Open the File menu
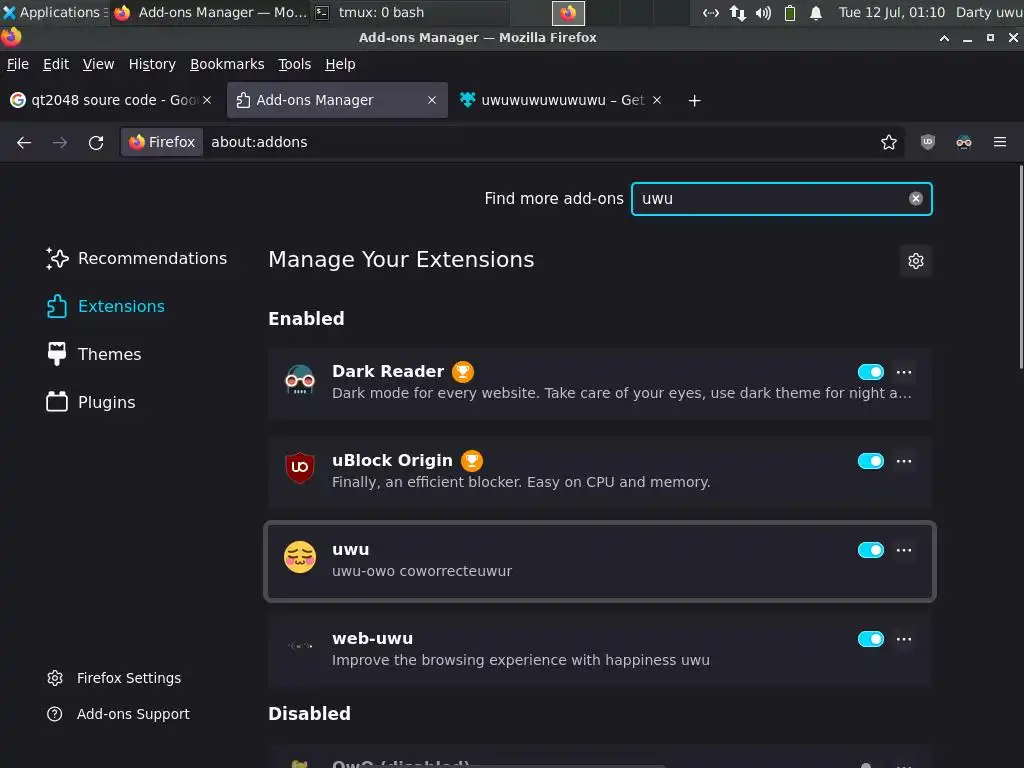The width and height of the screenshot is (1024, 768). coord(18,64)
